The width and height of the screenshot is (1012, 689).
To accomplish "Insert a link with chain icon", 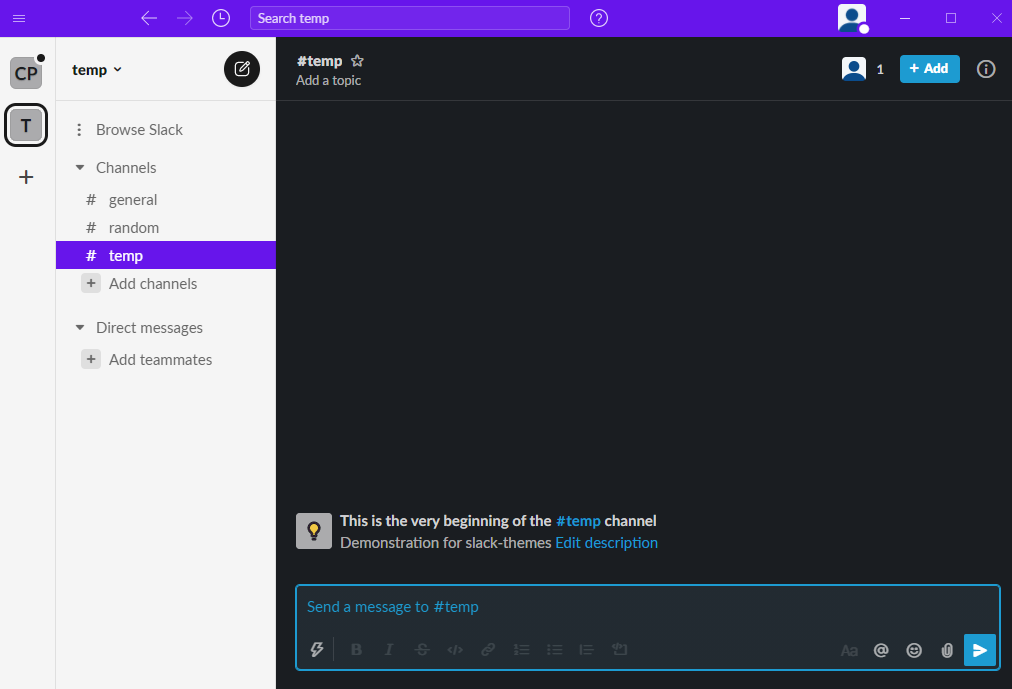I will (488, 650).
